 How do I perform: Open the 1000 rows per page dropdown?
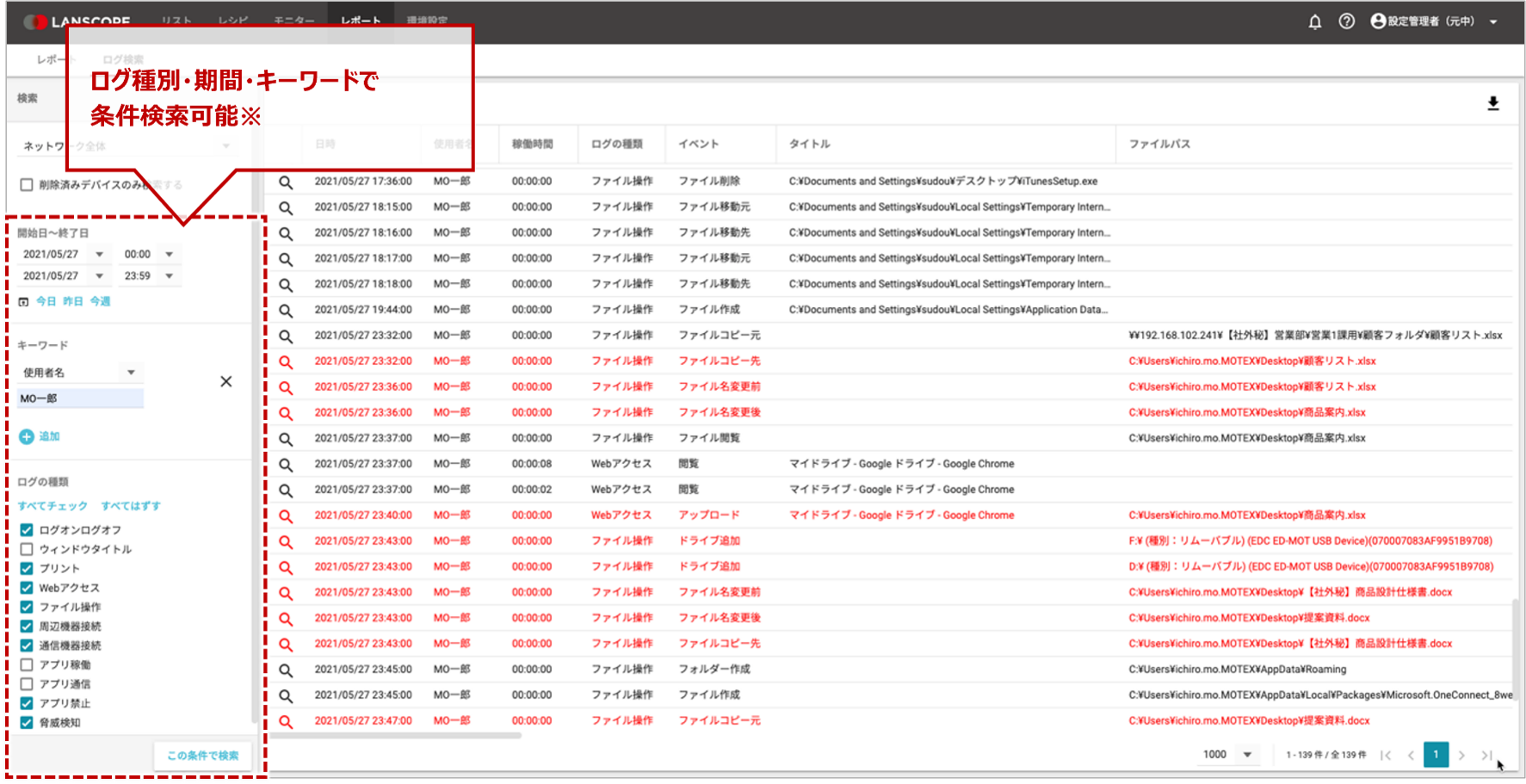[x=1246, y=755]
